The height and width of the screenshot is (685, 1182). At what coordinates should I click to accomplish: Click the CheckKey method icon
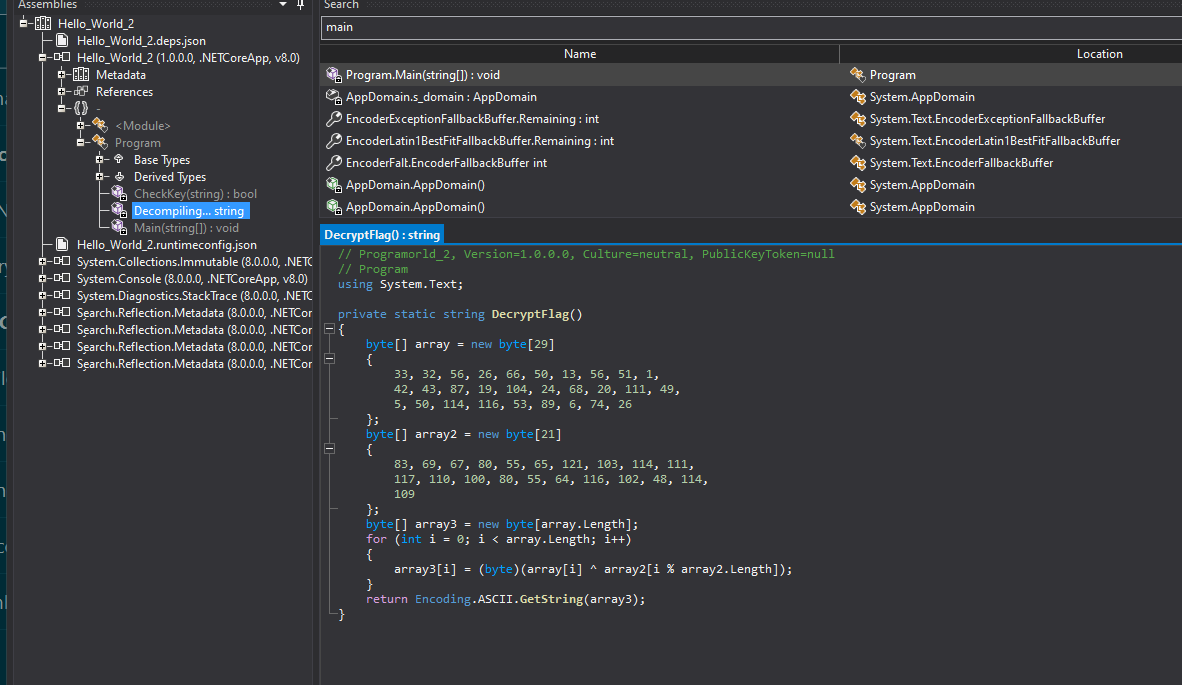[118, 194]
